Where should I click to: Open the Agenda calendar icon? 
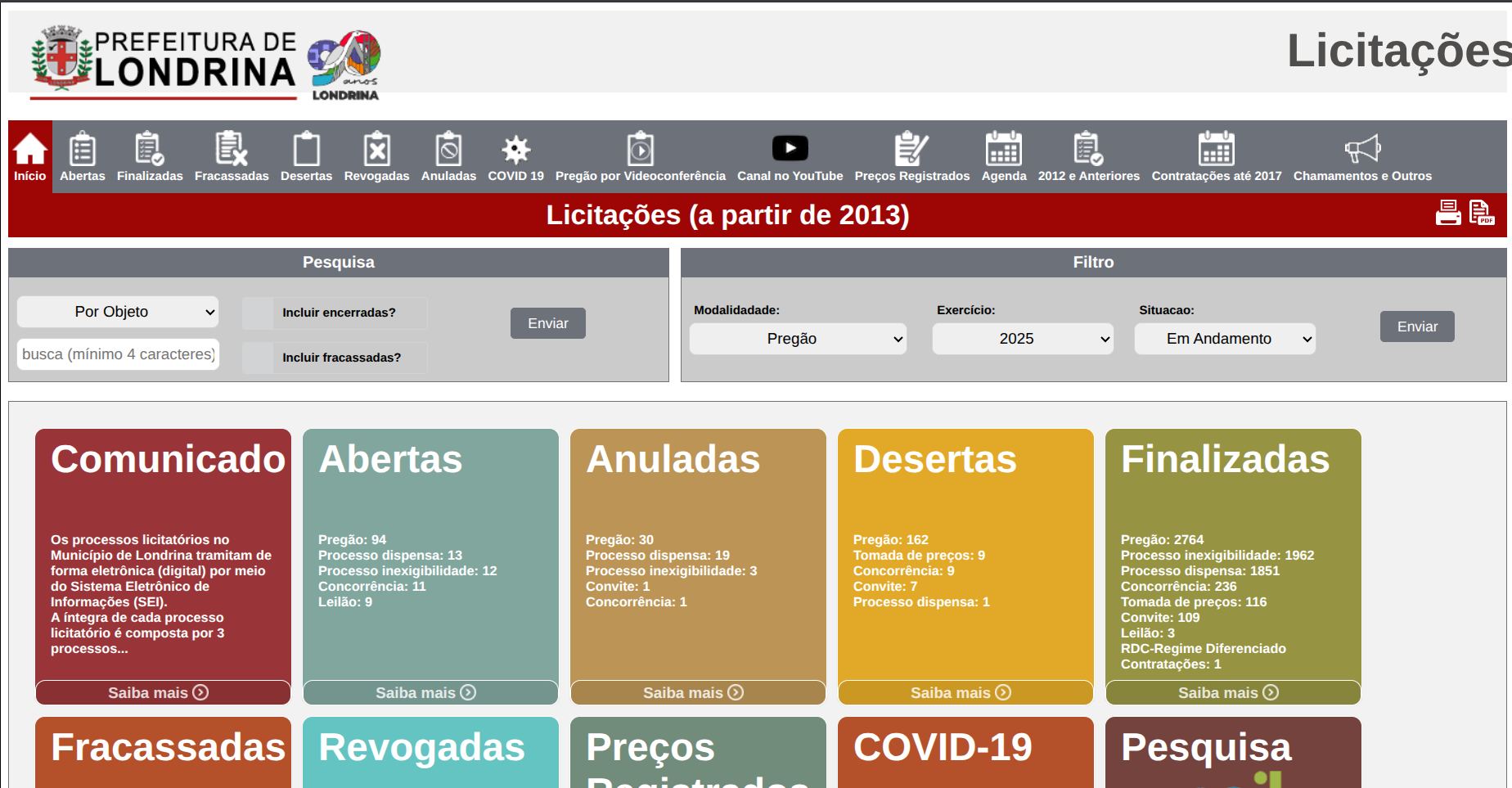(x=1003, y=150)
